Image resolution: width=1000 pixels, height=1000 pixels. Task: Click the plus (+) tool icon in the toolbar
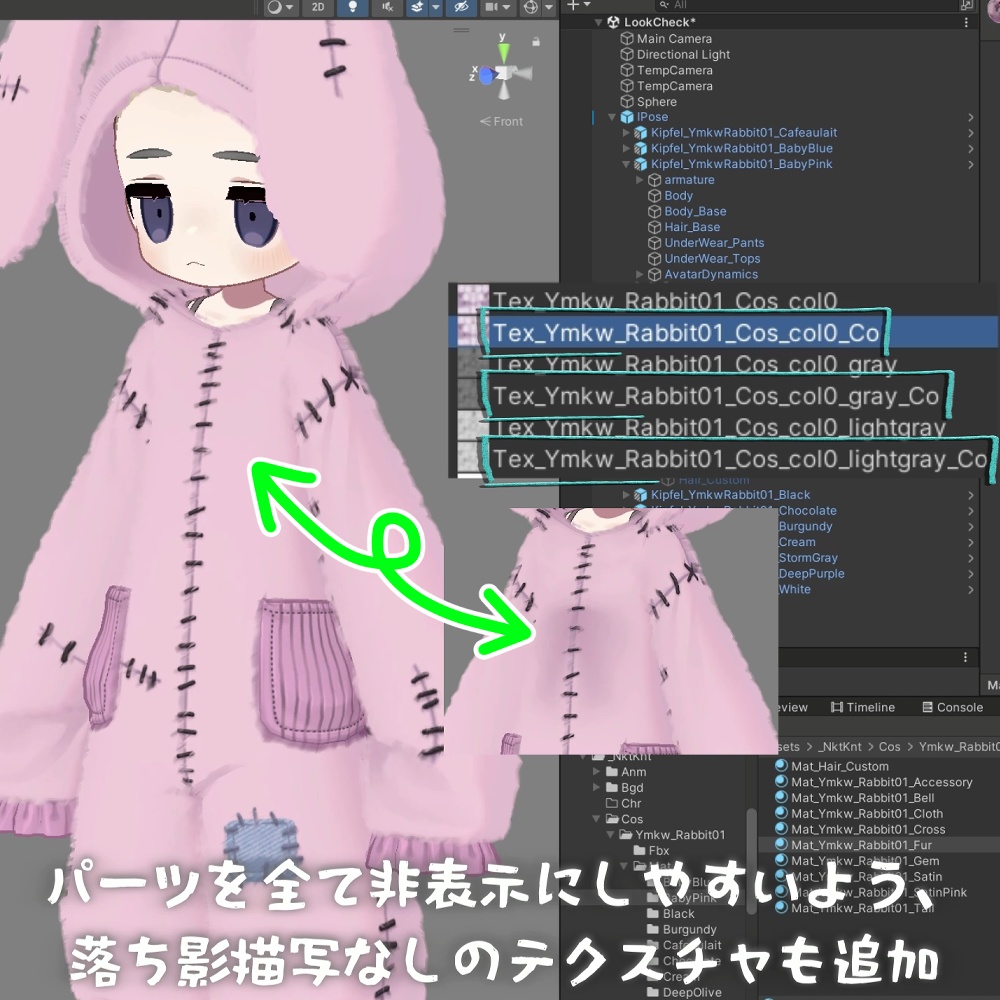tap(572, 7)
